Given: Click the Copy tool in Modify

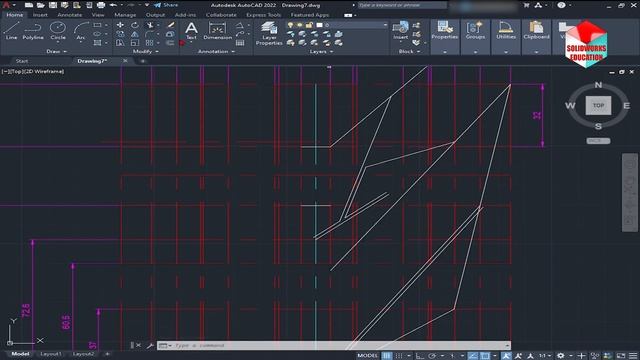Looking at the screenshot, I should point(120,34).
